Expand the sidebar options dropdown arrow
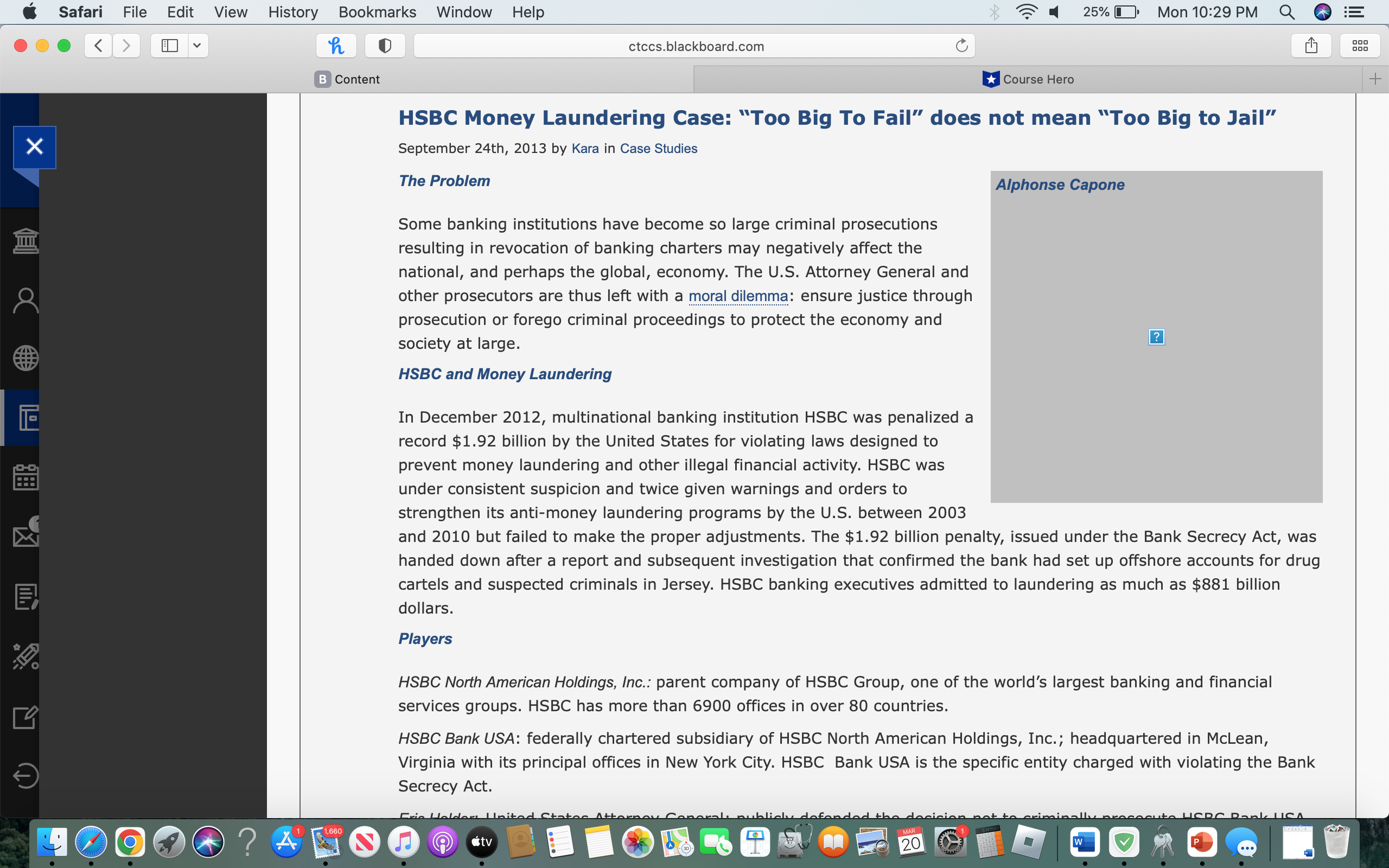 pyautogui.click(x=197, y=46)
